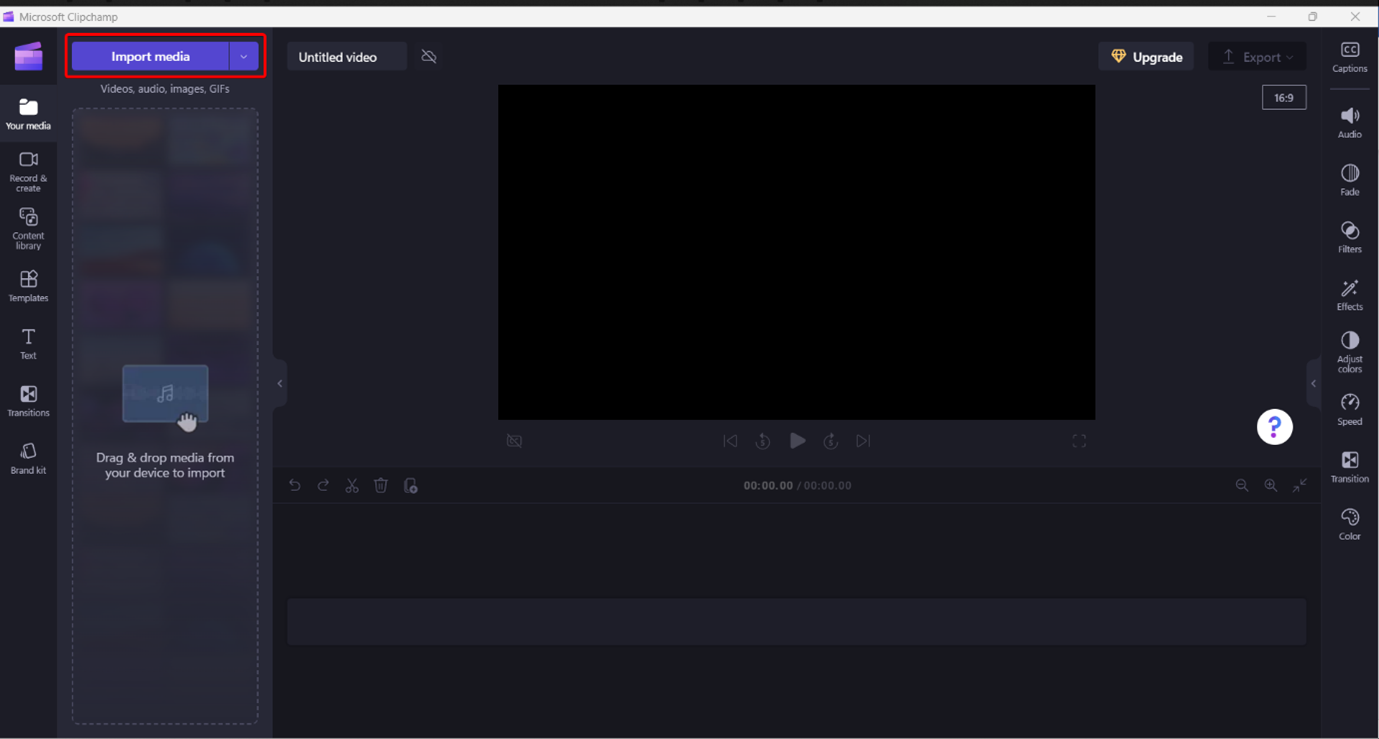
Task: Open the Import media dropdown arrow
Action: 244,57
